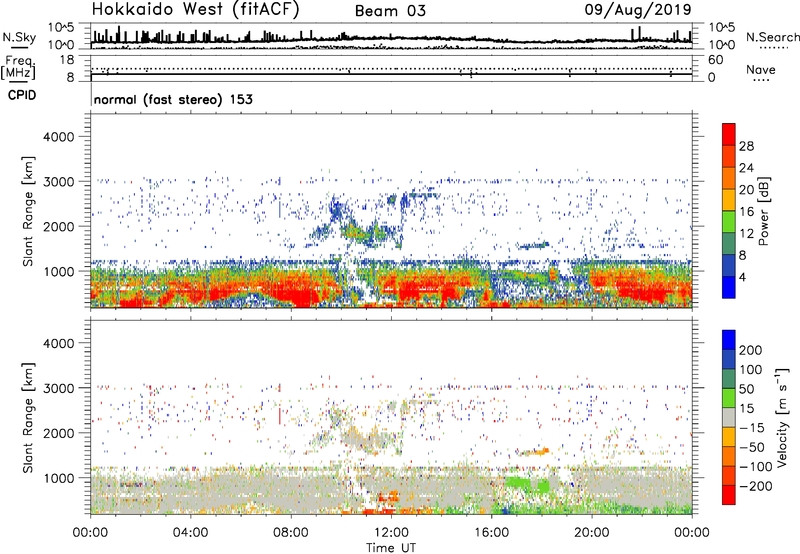
Task: Click the date '09/Aug/2019'
Action: [638, 10]
